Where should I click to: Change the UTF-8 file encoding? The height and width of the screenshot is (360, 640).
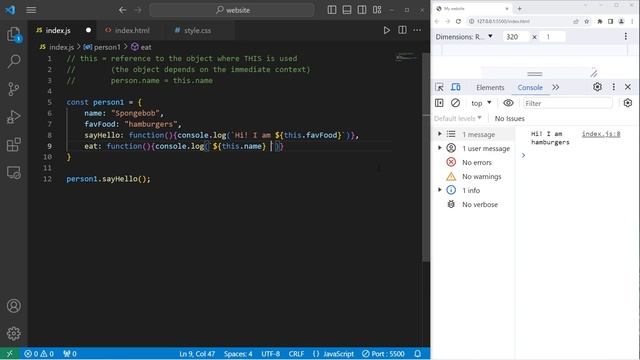(x=270, y=354)
